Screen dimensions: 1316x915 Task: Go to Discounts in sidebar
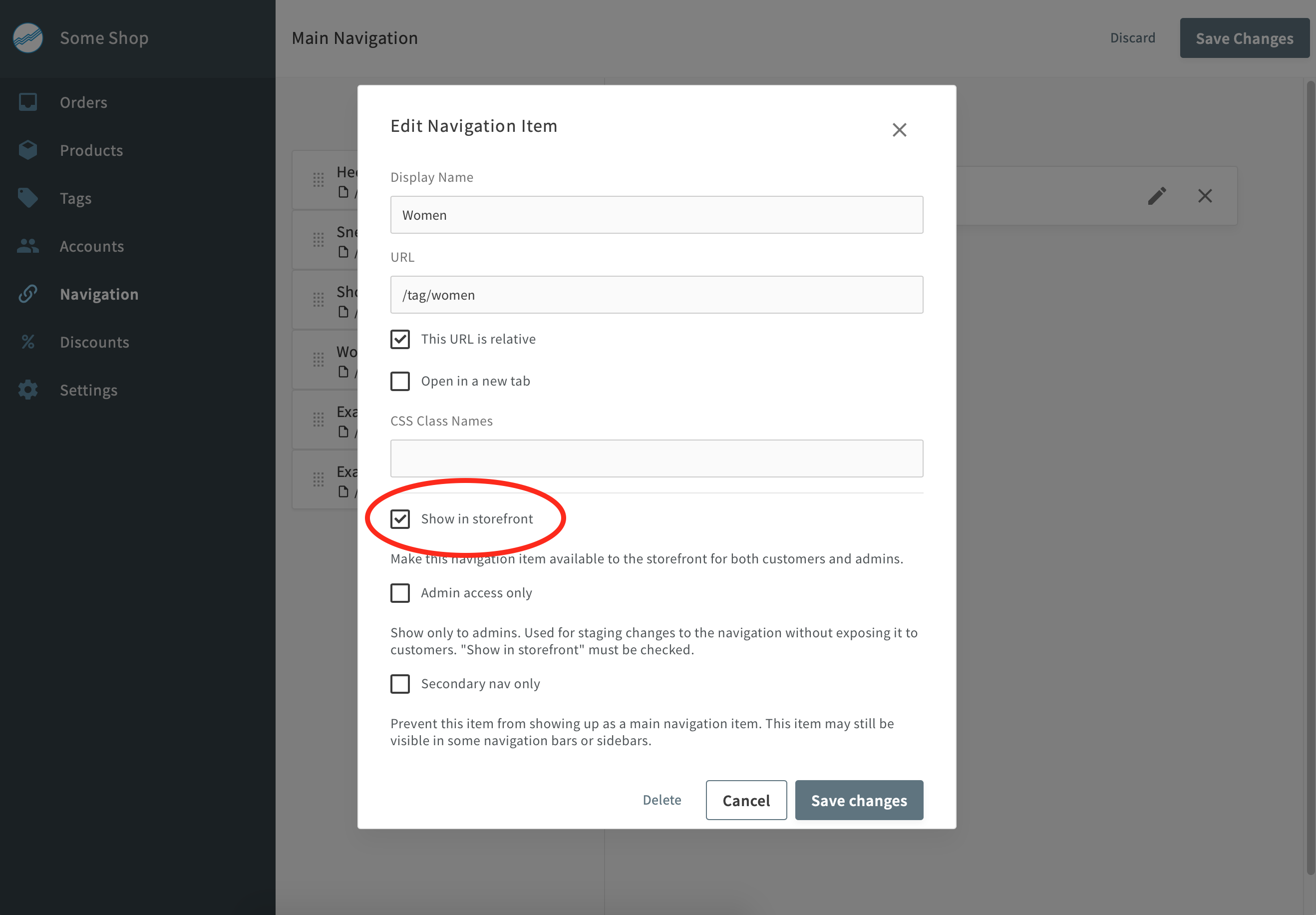[x=94, y=342]
